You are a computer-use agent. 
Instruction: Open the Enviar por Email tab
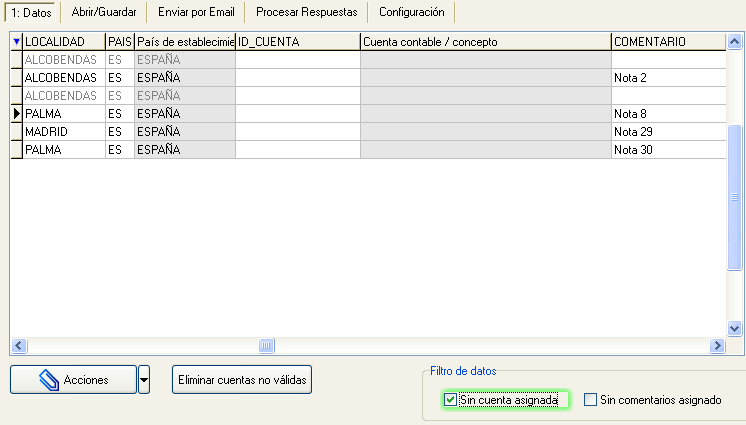(x=196, y=12)
